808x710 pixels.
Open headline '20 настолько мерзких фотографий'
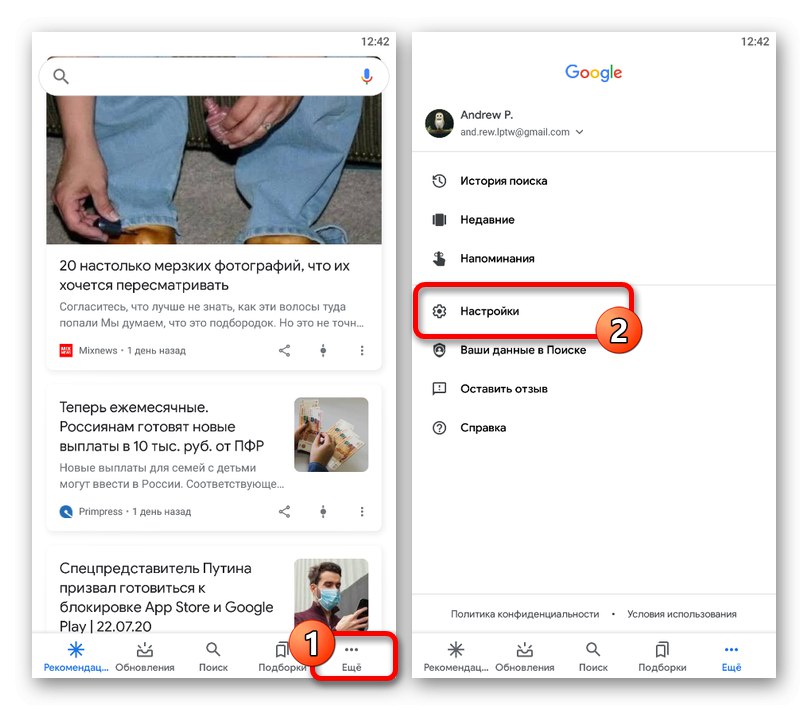[204, 276]
